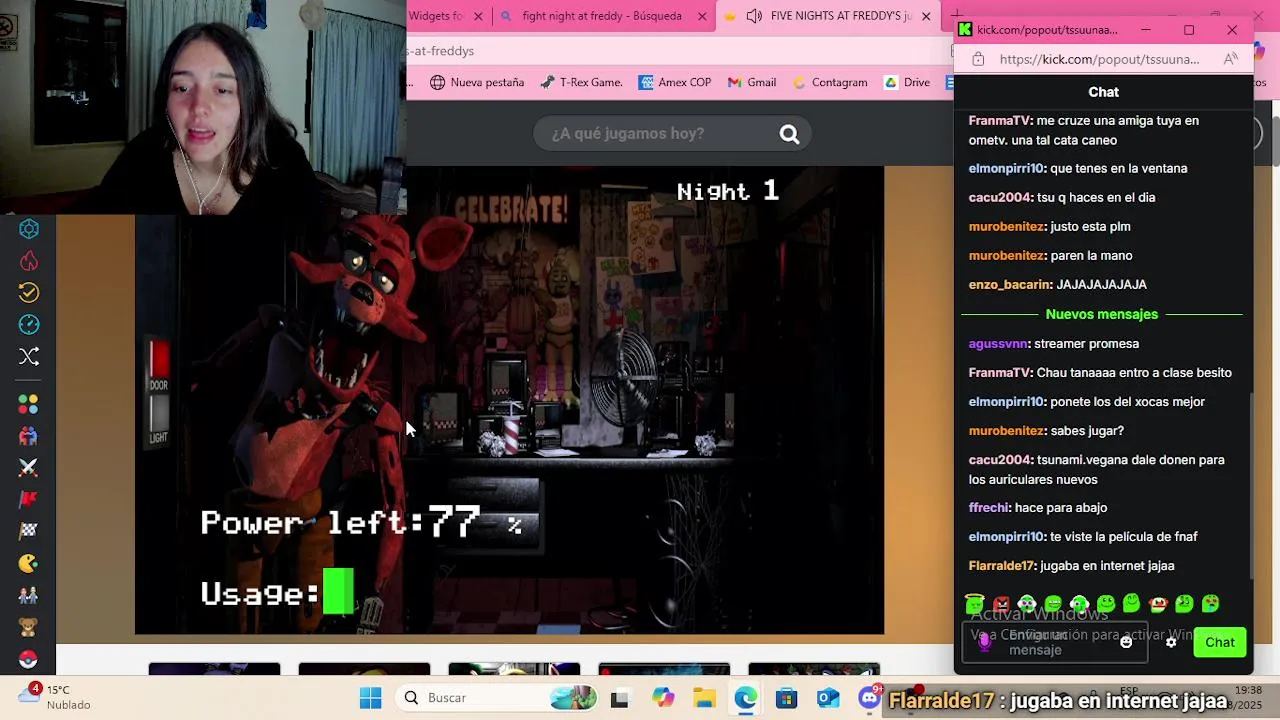Open the Pokeball category icon in sidebar
Screen dimensions: 1280x720
[x=29, y=660]
